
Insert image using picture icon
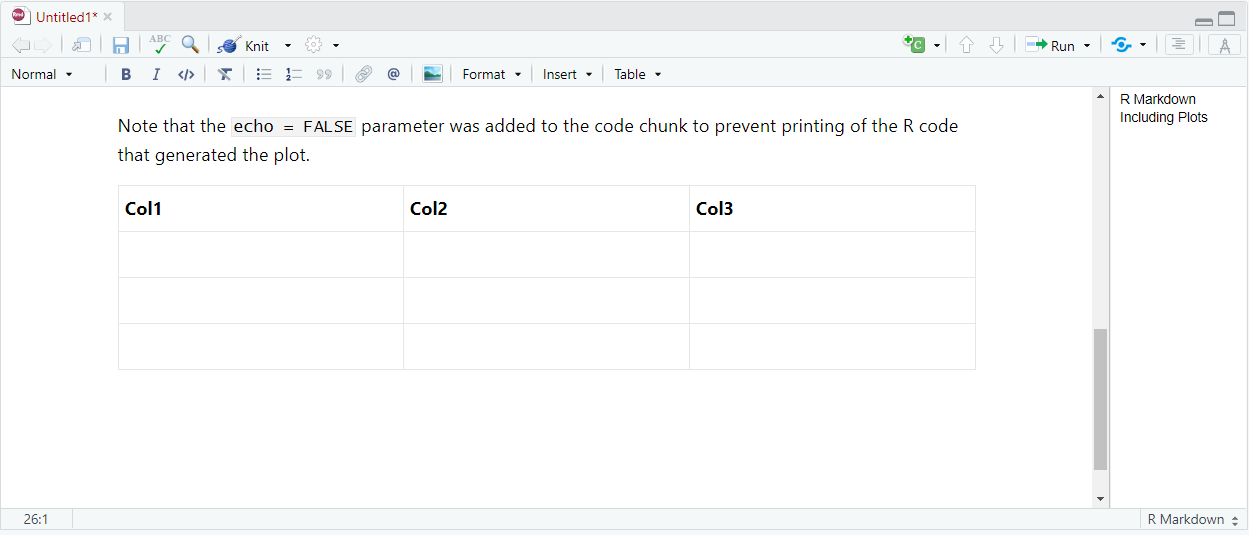(432, 74)
